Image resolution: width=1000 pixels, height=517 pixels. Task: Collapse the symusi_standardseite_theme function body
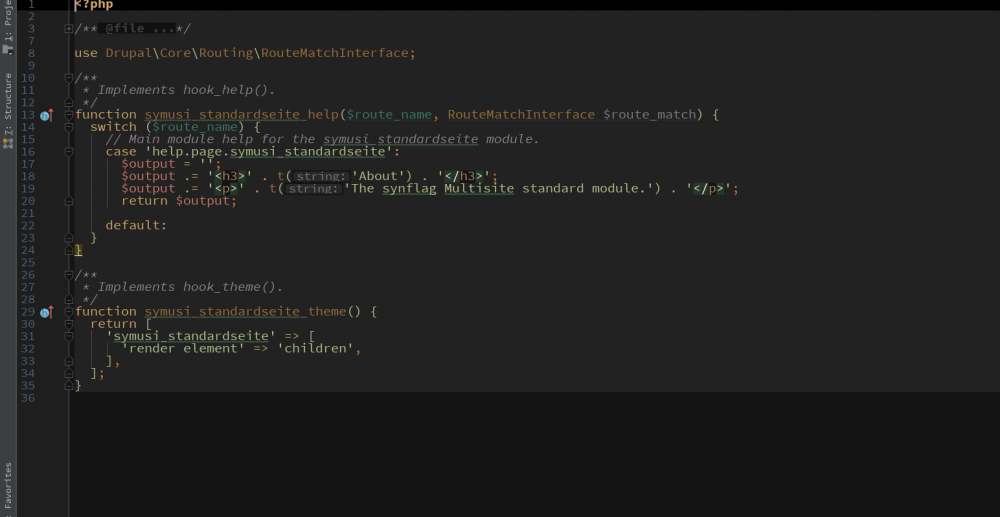pos(68,312)
